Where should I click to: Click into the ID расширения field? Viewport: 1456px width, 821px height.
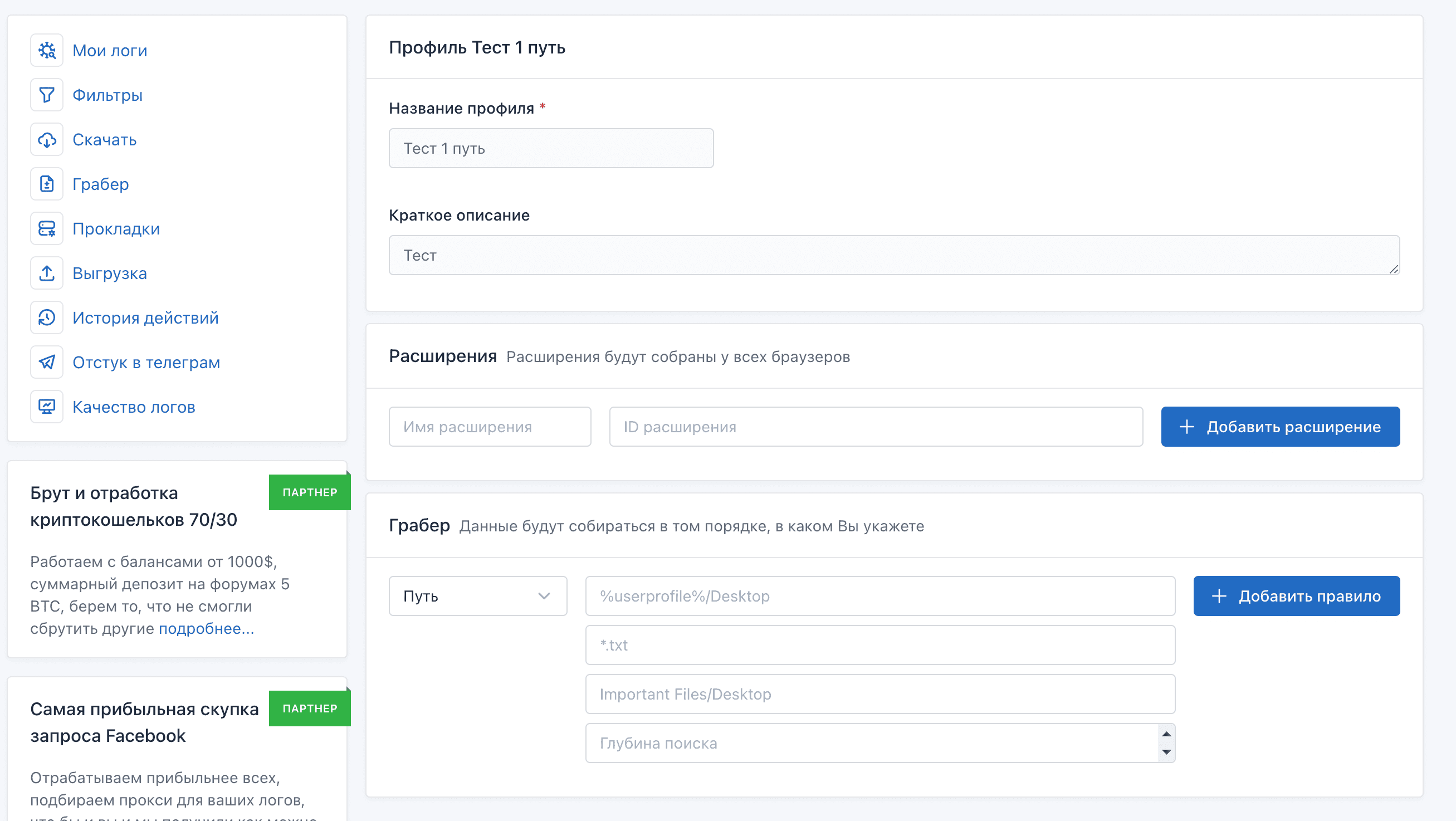[x=876, y=427]
